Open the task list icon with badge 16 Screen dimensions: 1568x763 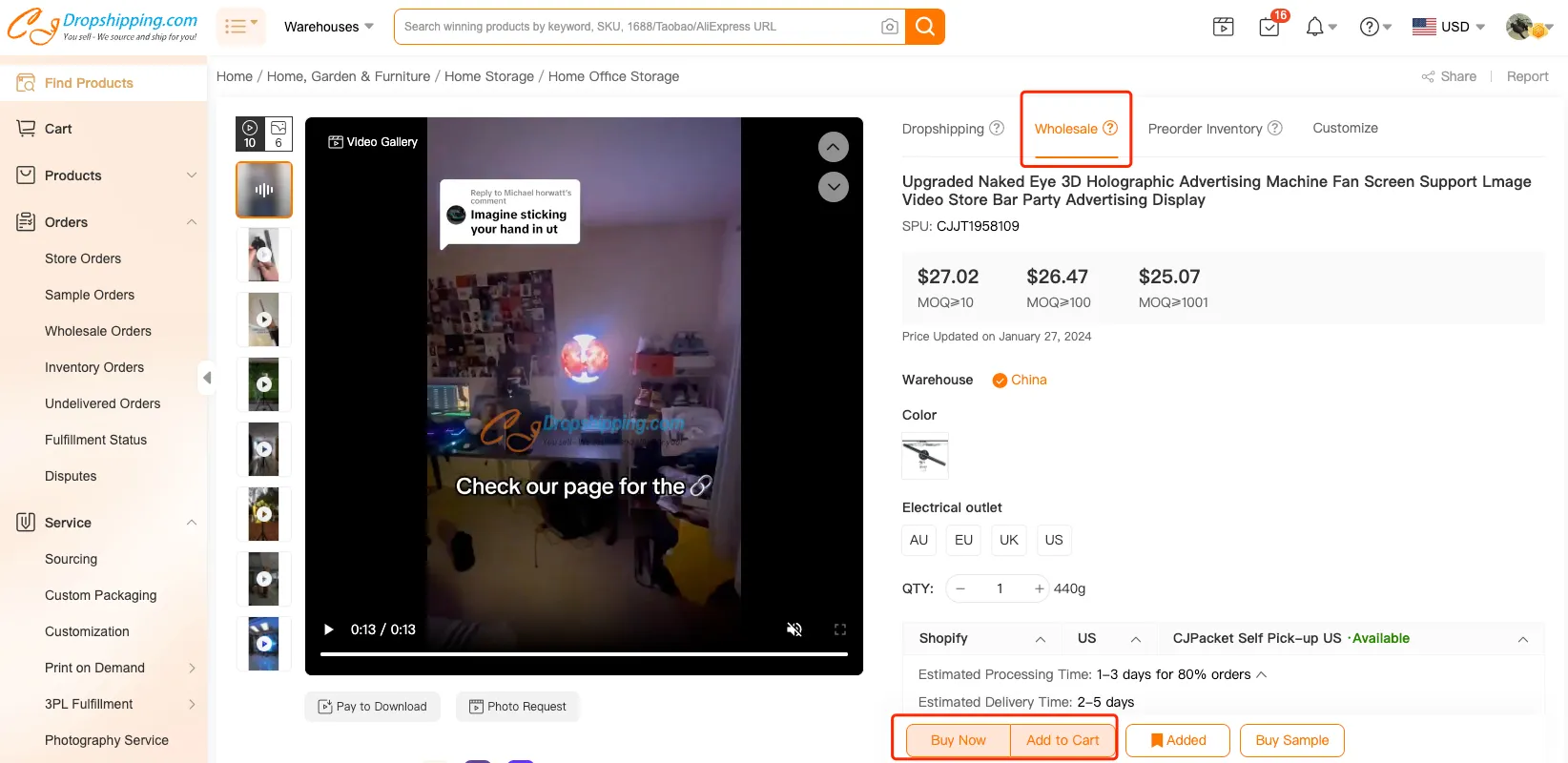1269,27
